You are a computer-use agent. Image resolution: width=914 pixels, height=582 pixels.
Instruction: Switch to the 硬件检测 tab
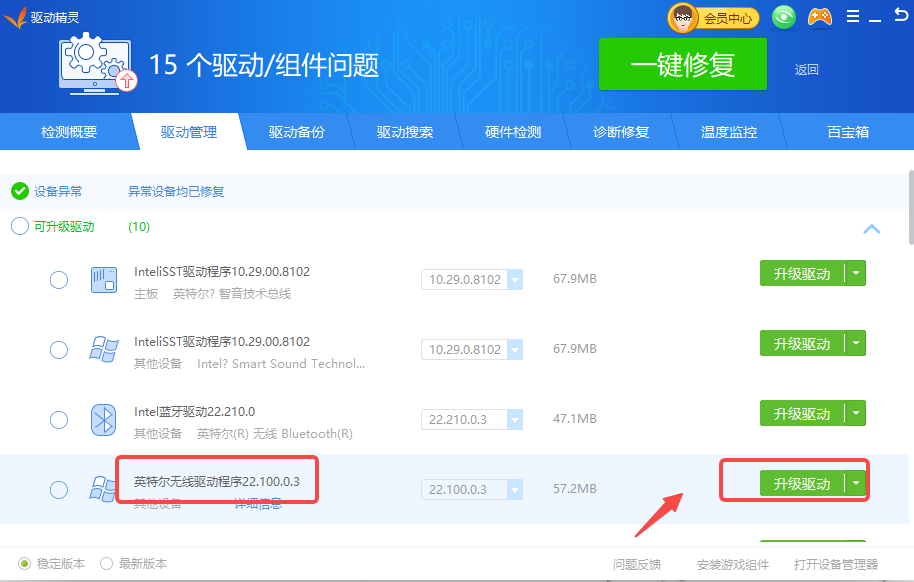[513, 132]
